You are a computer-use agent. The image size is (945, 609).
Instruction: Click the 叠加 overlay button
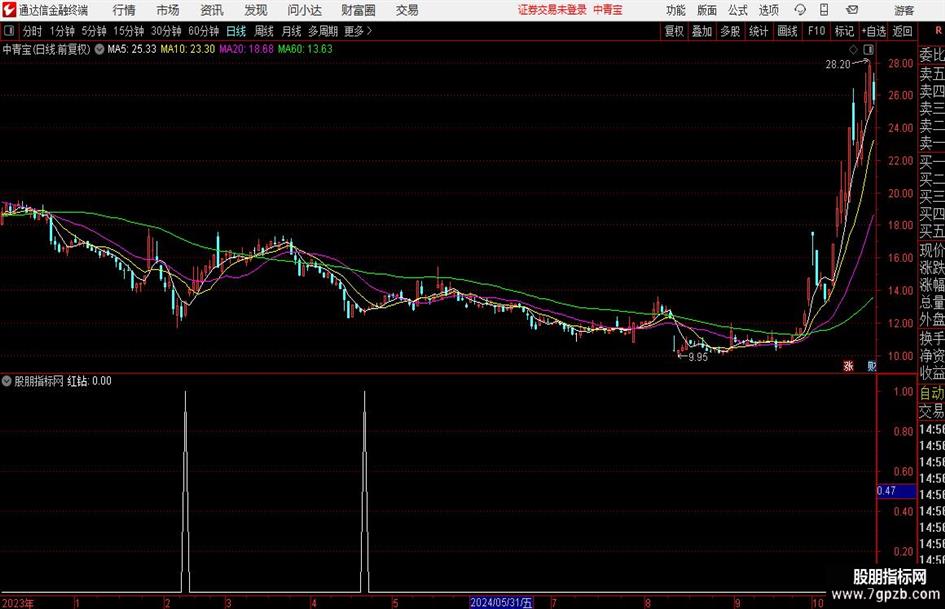702,31
